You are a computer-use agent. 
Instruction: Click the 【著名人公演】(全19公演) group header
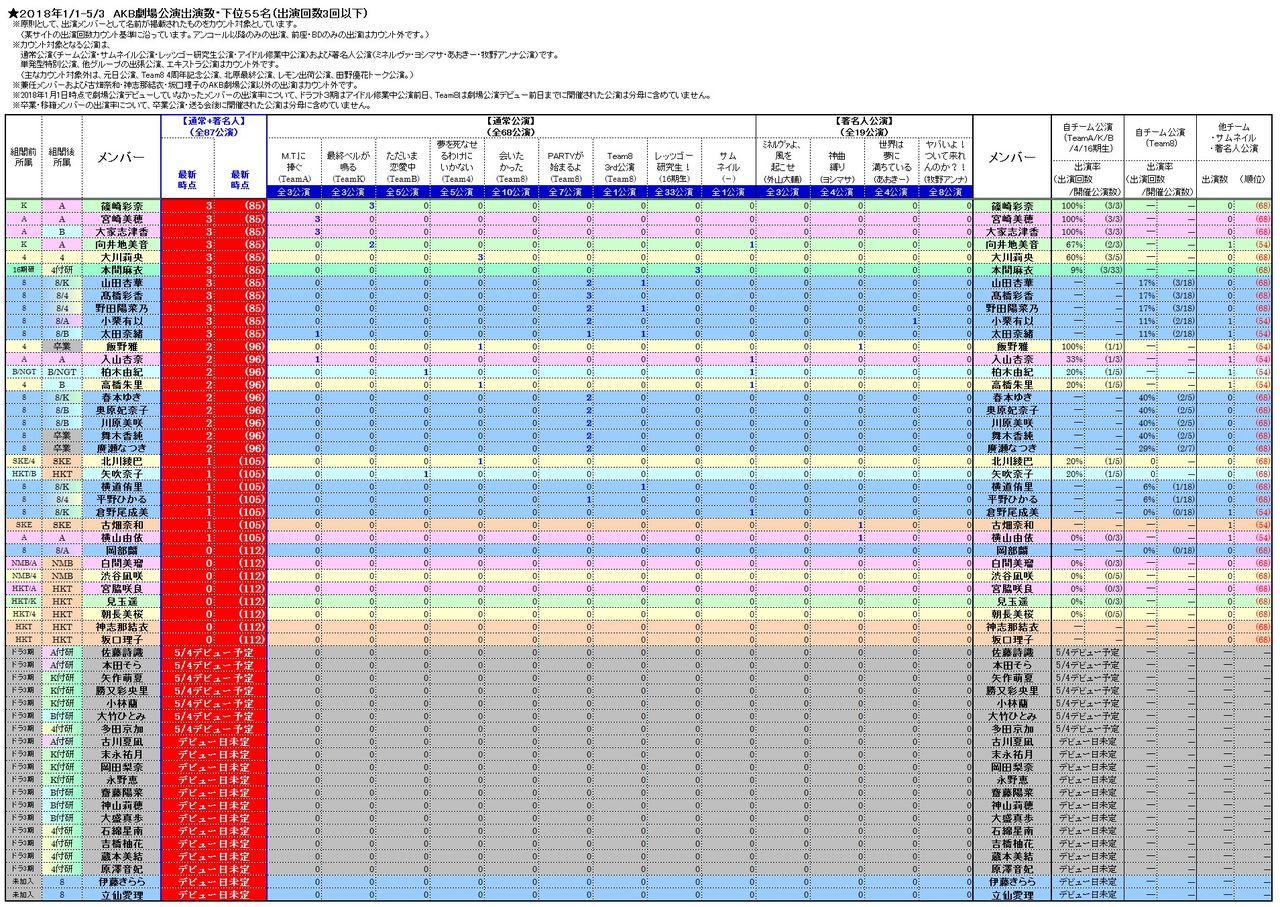click(863, 125)
